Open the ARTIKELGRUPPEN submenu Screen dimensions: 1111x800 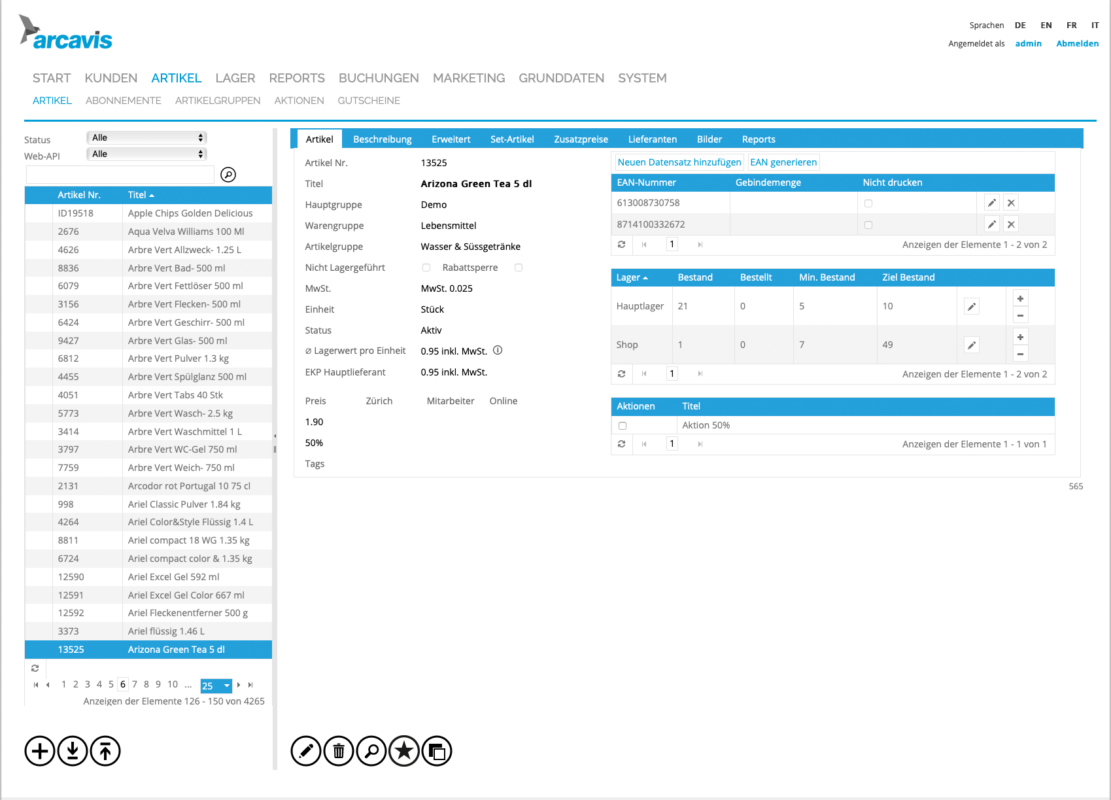coord(218,101)
